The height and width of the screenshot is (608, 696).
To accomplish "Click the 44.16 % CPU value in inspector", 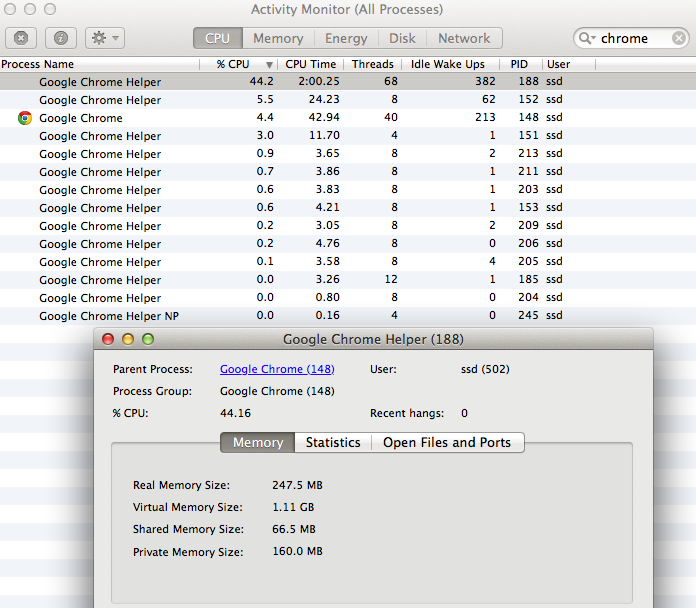I will pyautogui.click(x=235, y=413).
